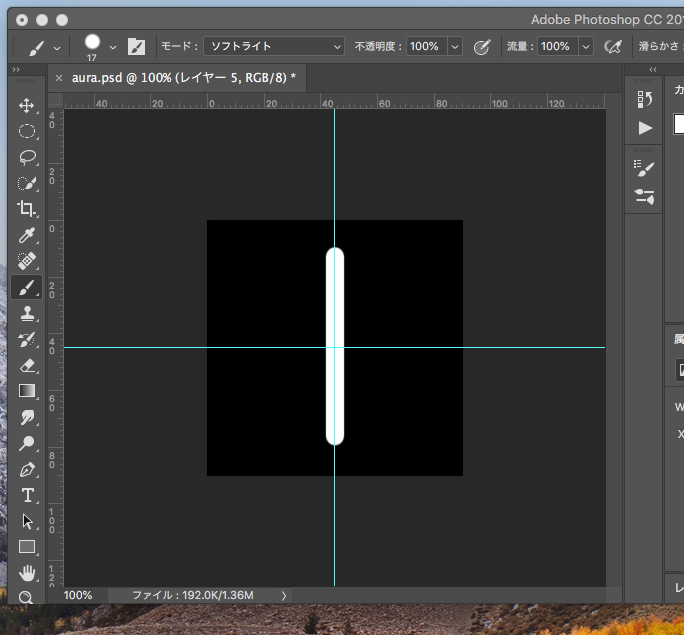Toggle pressure for opacity
Viewport: 684px width, 635px height.
click(x=482, y=47)
